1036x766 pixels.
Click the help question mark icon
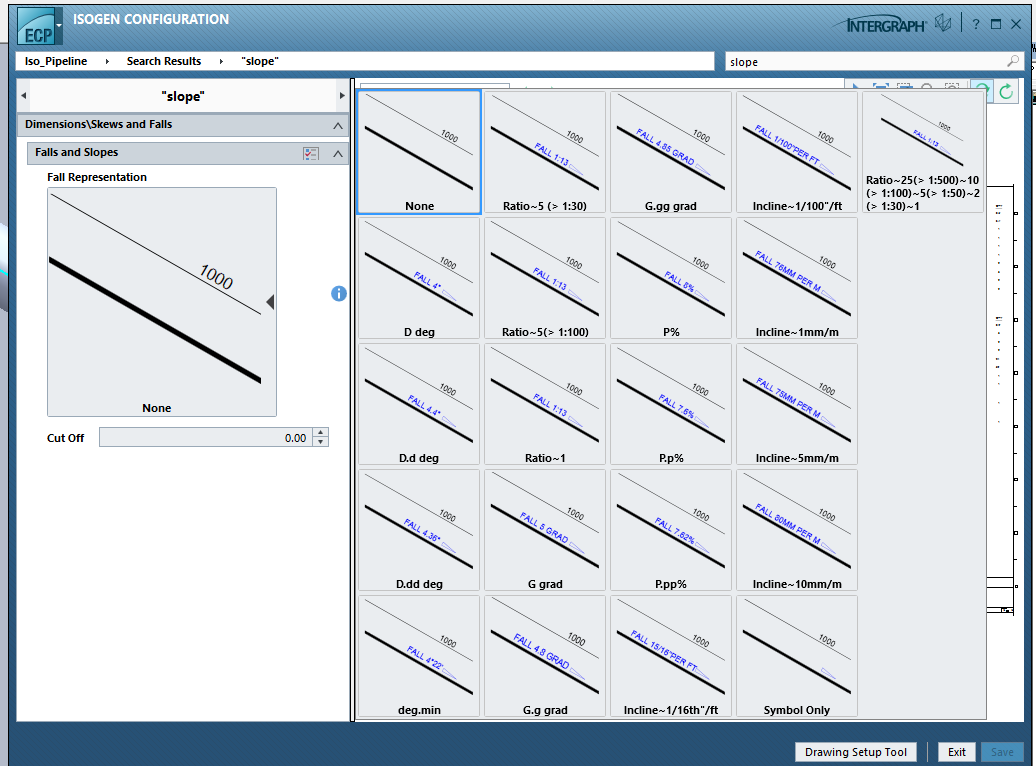point(976,24)
